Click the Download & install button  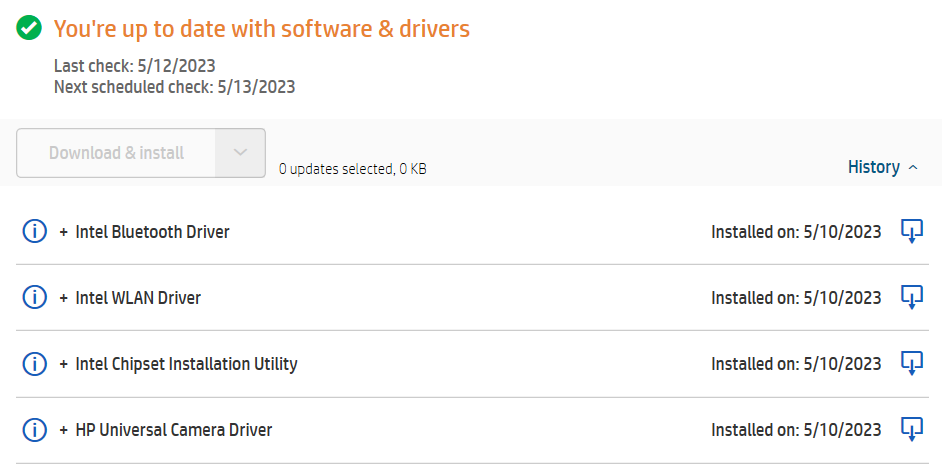(117, 153)
